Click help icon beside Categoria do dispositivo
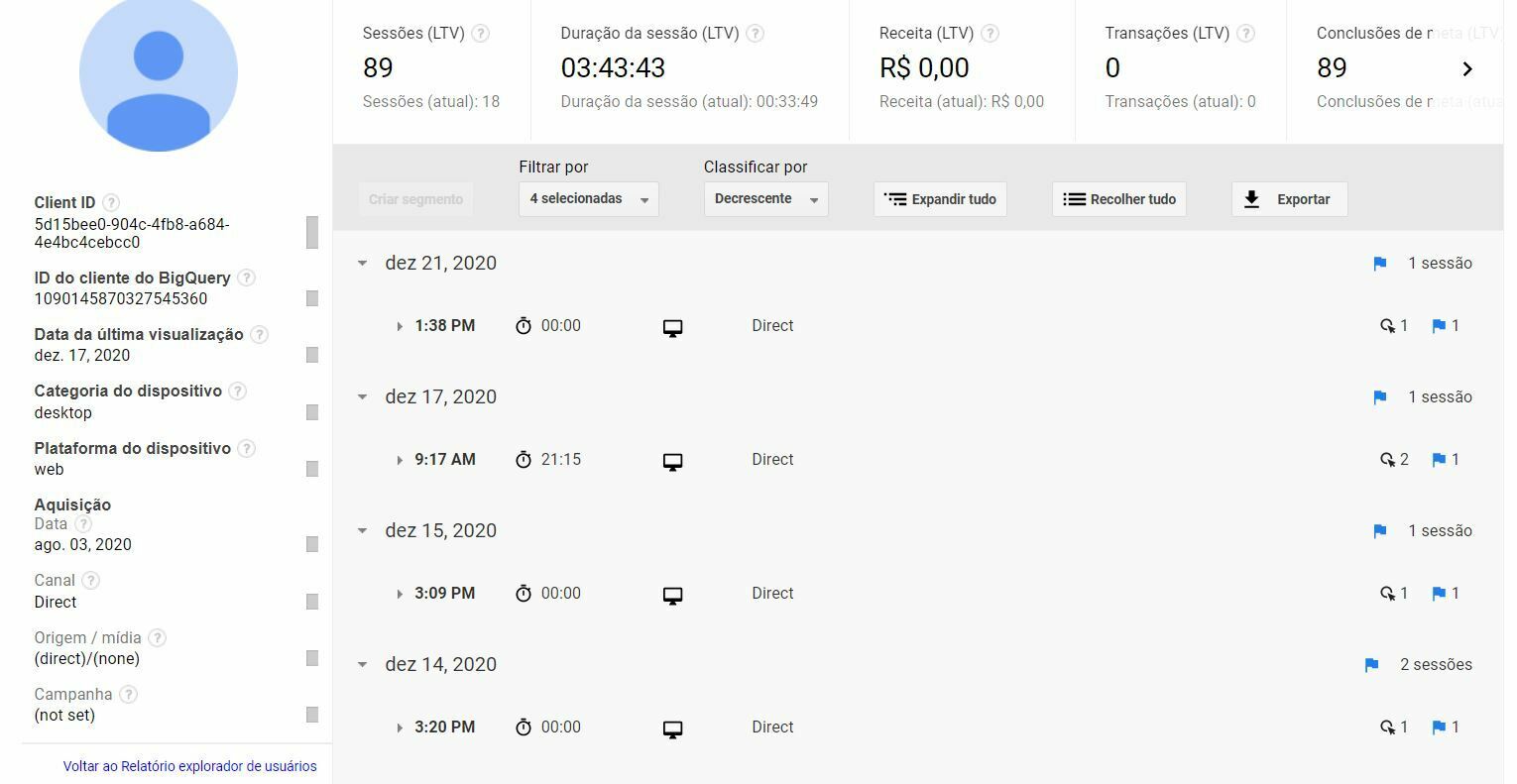 coord(237,391)
